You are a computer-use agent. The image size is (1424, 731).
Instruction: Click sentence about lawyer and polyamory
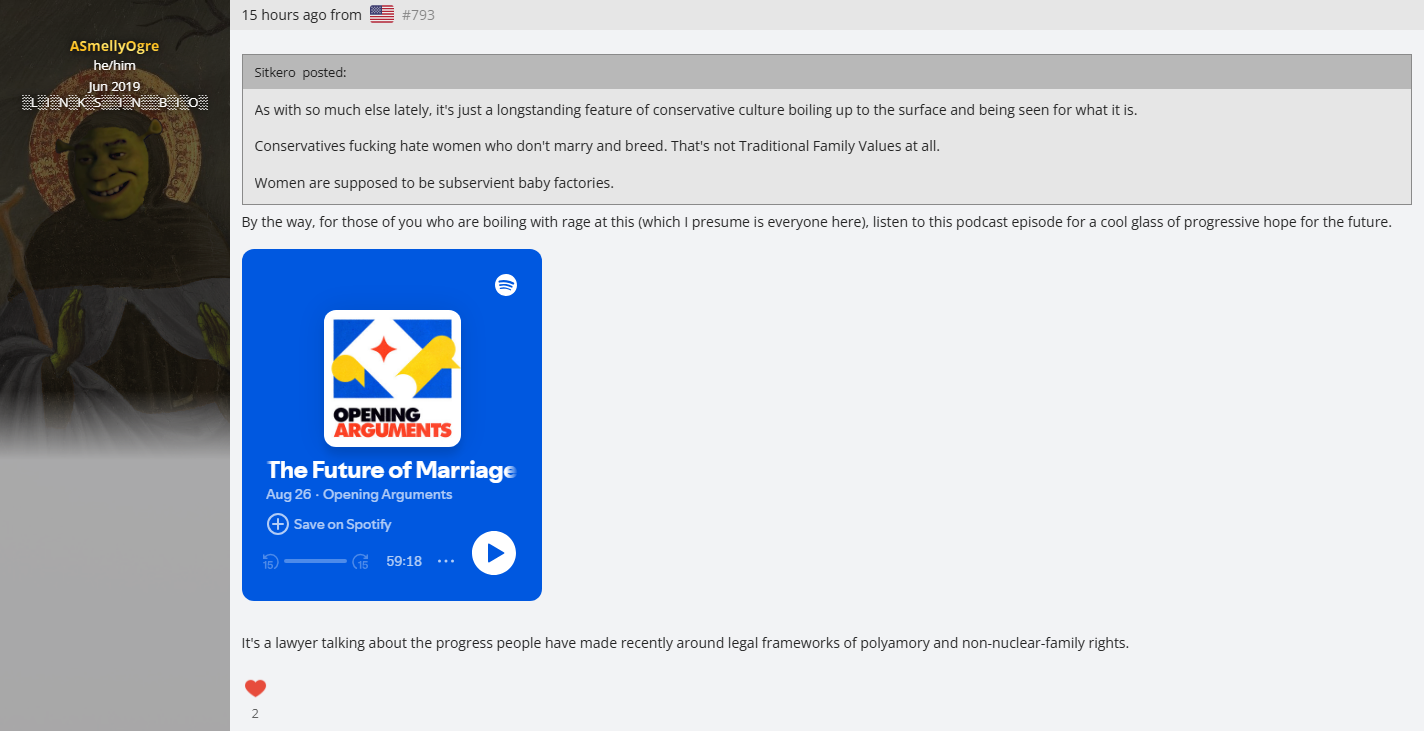(x=685, y=643)
